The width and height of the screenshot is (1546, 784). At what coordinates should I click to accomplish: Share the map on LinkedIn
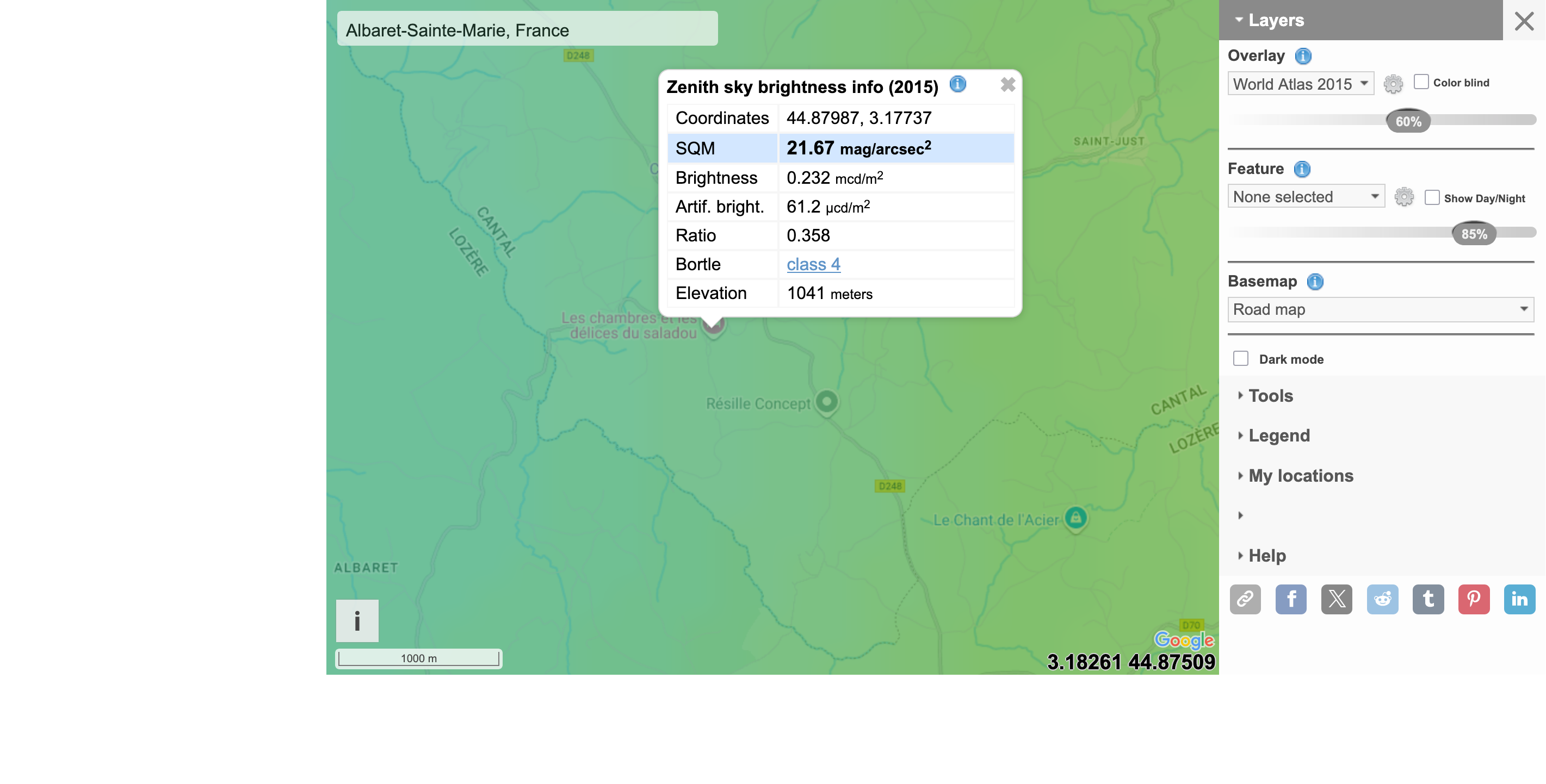(x=1519, y=599)
